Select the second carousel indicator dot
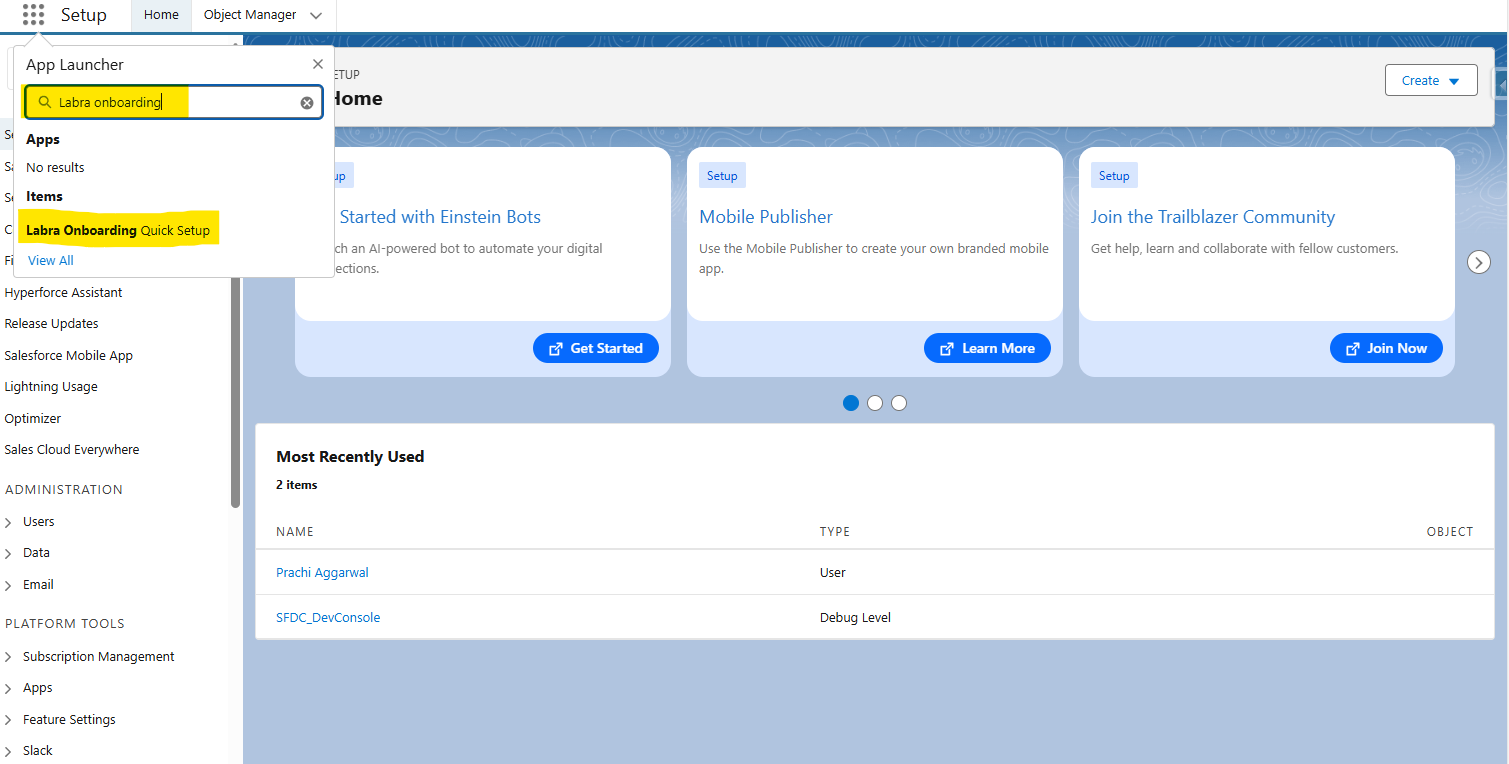1509x764 pixels. 875,403
